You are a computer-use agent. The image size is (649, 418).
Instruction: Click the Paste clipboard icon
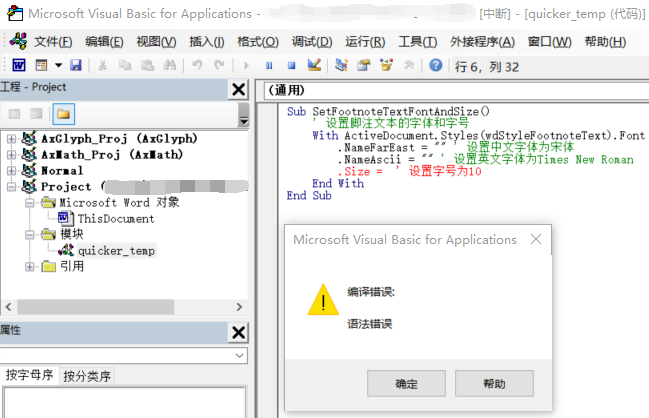147,65
